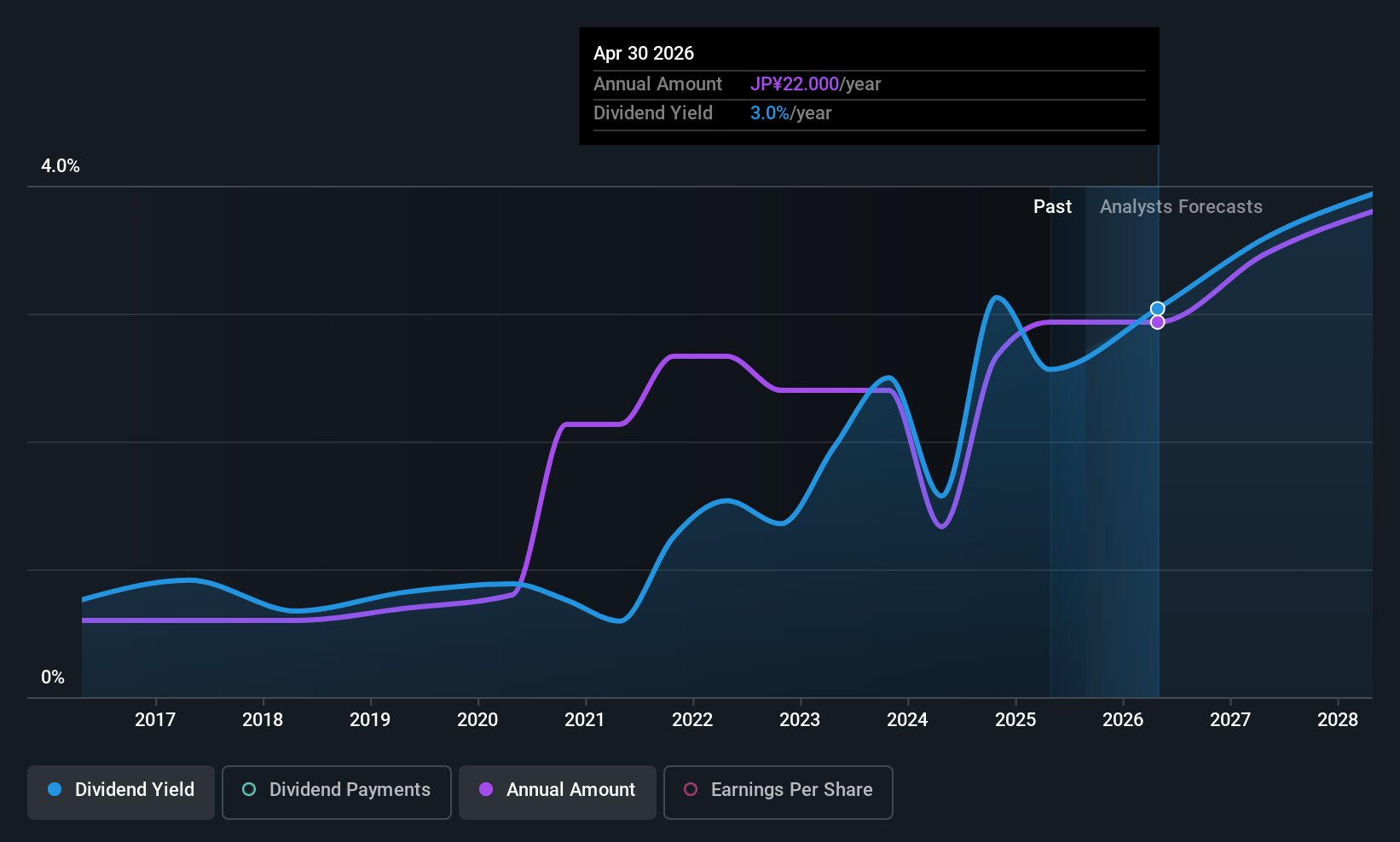The image size is (1400, 842).
Task: Click the purple Annual Amount data point marker
Action: (1157, 322)
